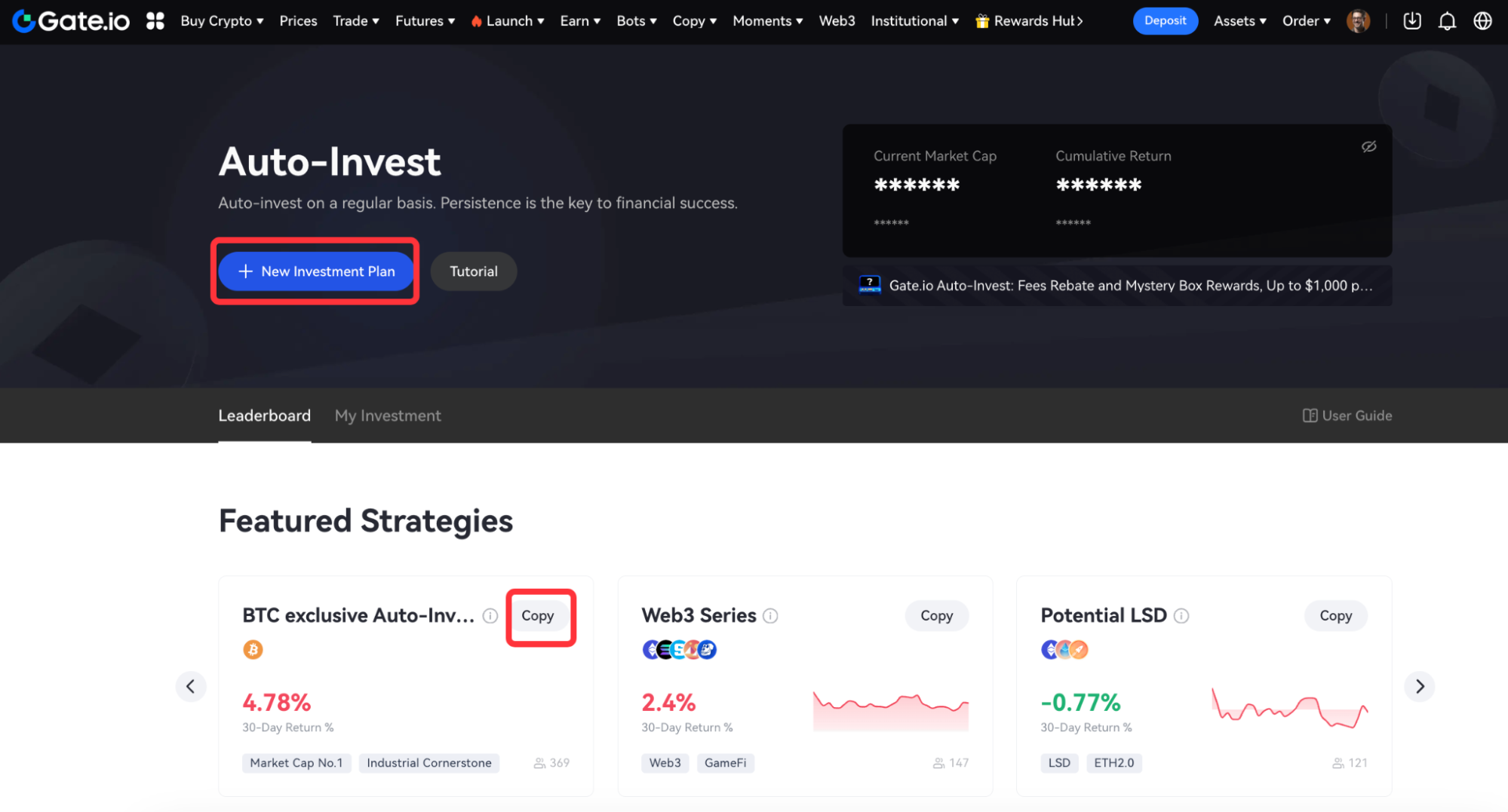Expand the Buy Crypto dropdown
Screen dimensions: 1508x812
coord(222,21)
